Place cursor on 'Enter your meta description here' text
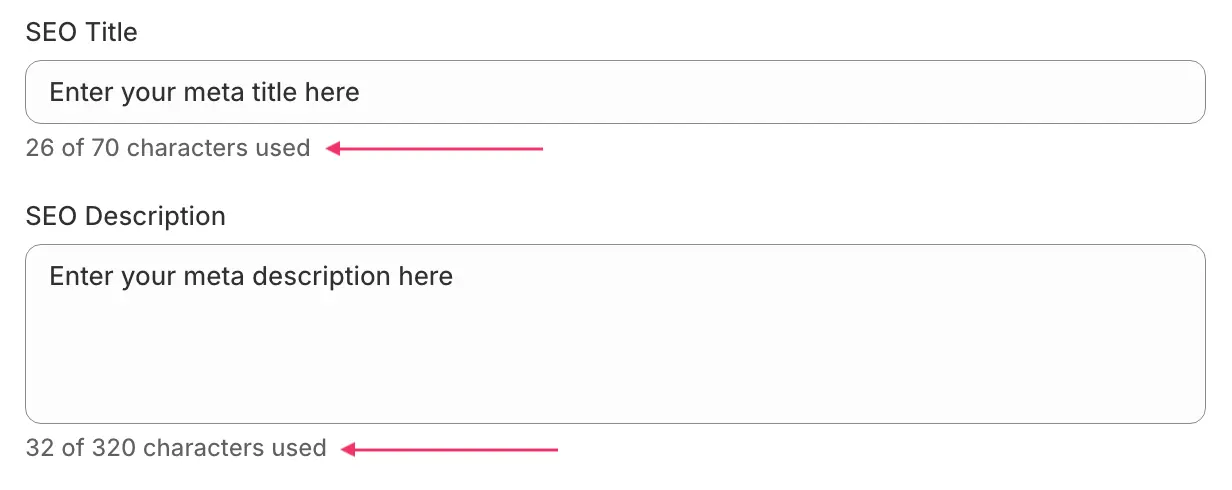Image resolution: width=1232 pixels, height=490 pixels. (x=251, y=276)
